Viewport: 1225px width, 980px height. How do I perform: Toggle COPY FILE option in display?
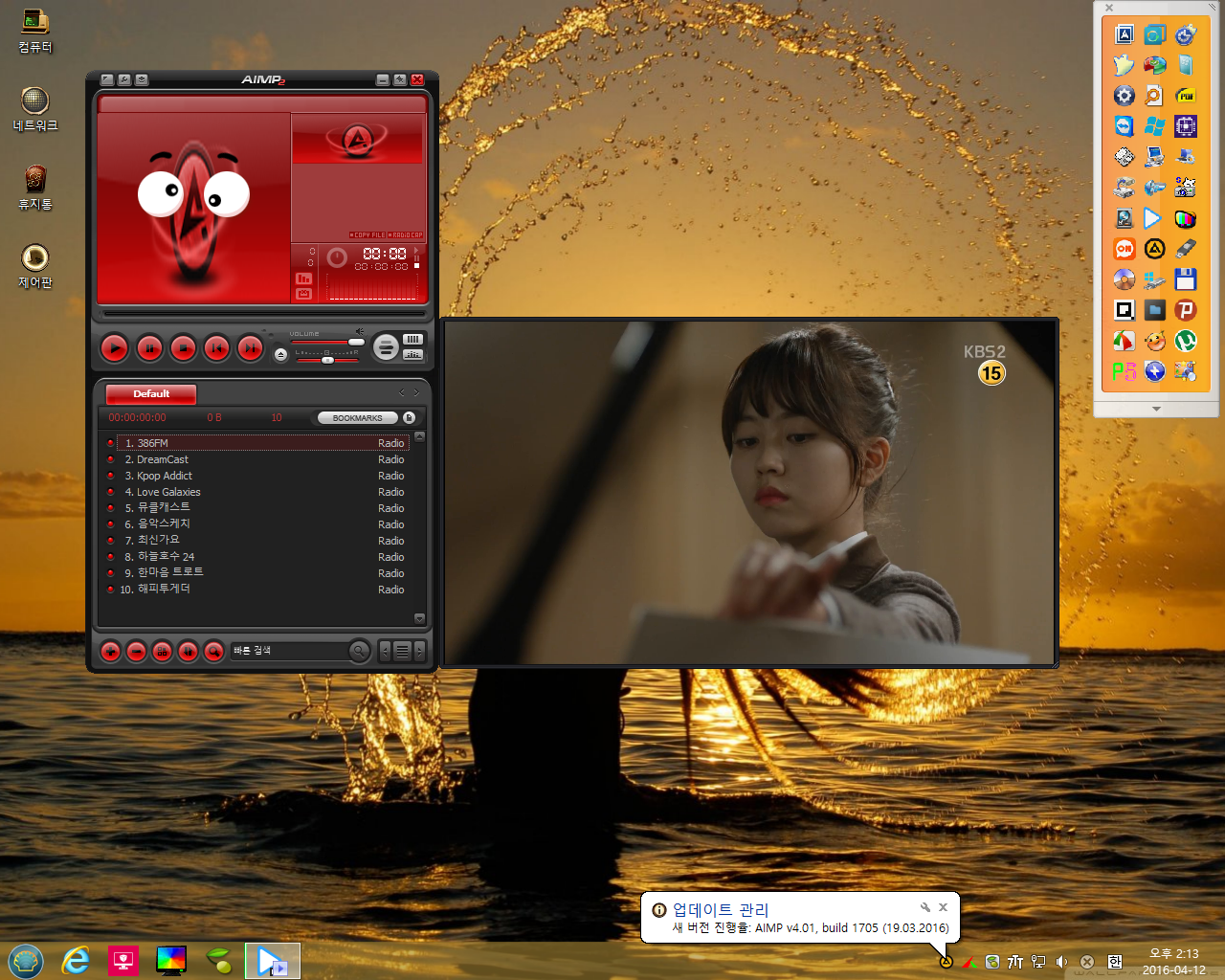click(367, 234)
